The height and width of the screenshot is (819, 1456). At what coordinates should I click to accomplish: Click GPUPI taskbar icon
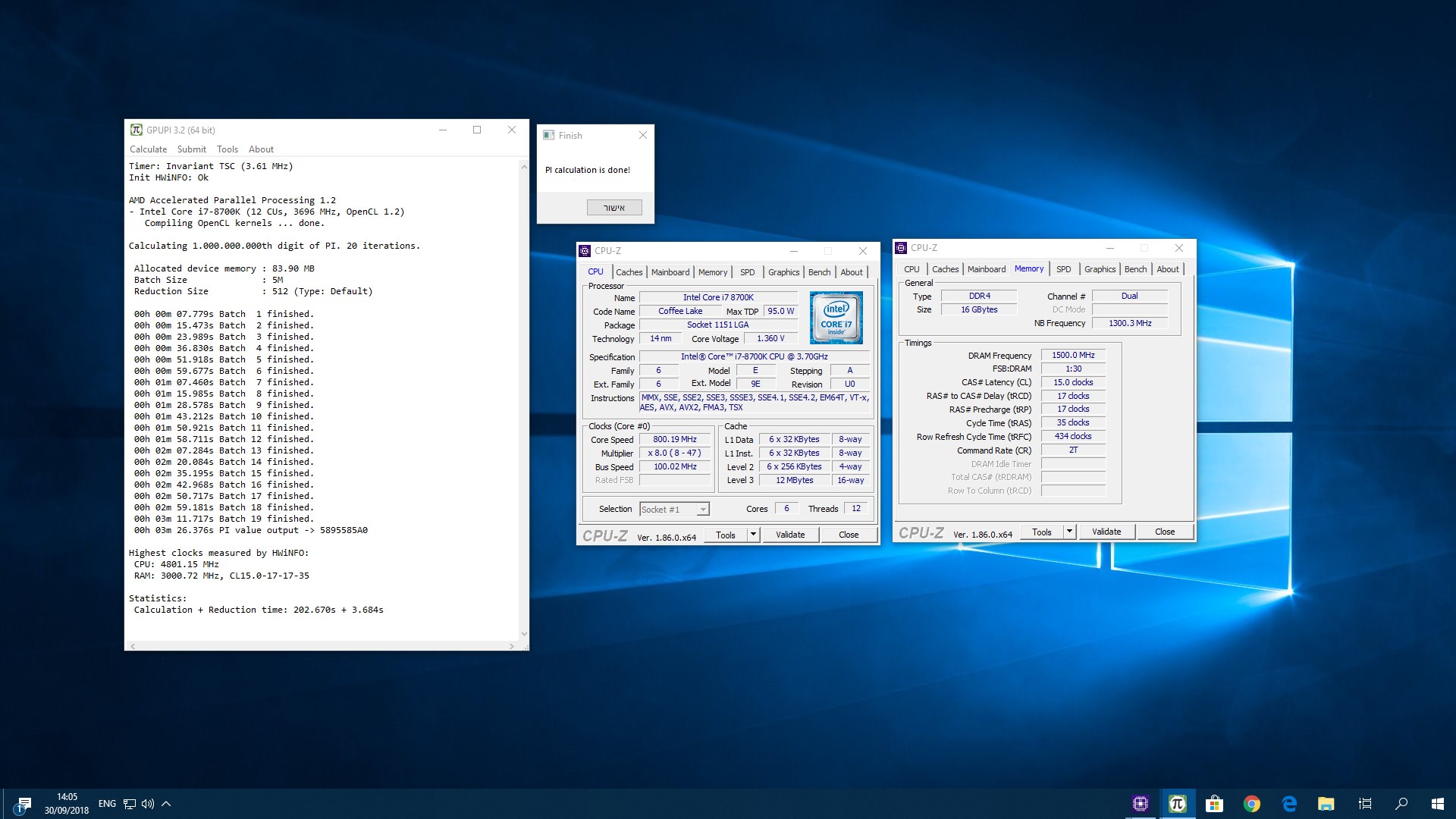[1177, 804]
